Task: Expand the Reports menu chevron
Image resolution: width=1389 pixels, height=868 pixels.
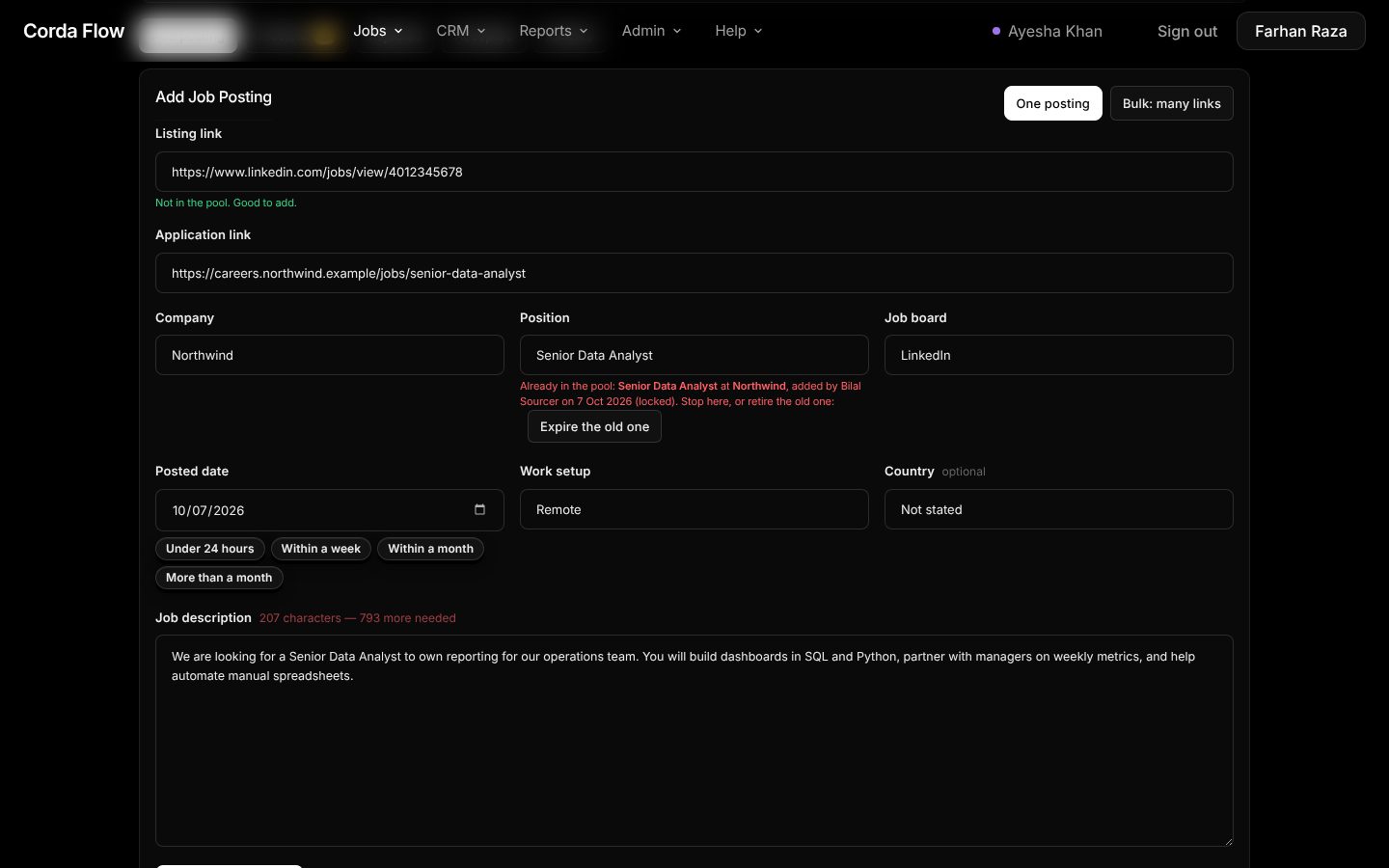Action: pyautogui.click(x=584, y=31)
